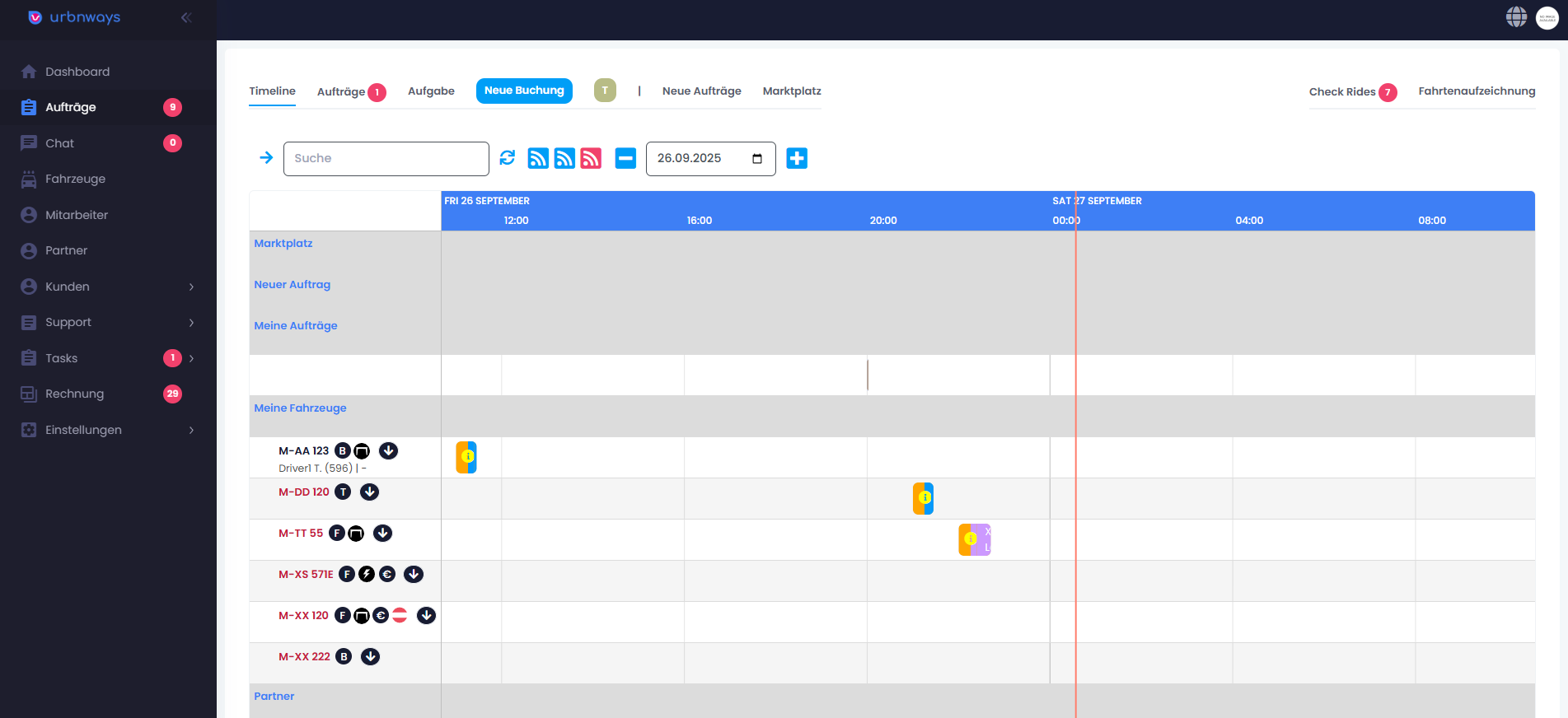The image size is (1568, 718).
Task: Click the green T badge button
Action: [x=605, y=91]
